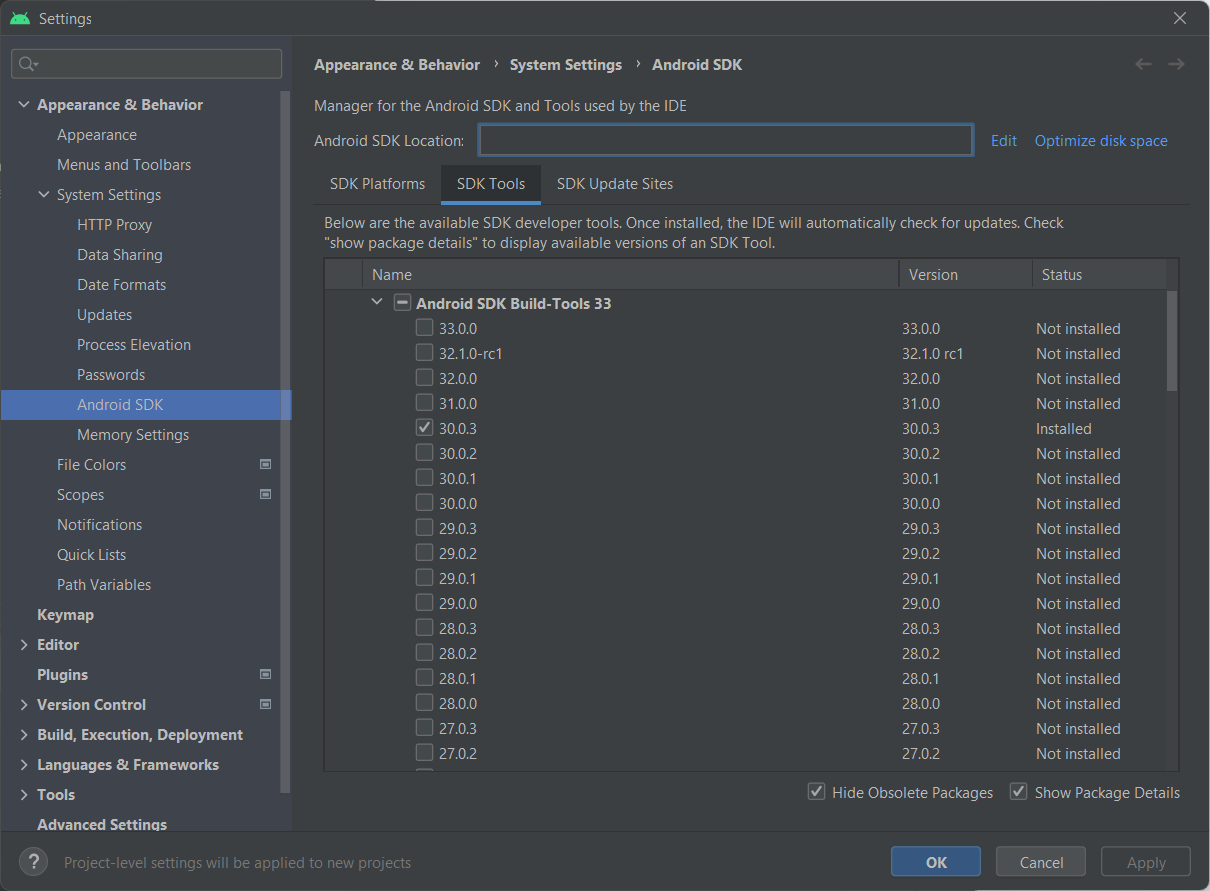This screenshot has width=1210, height=891.
Task: Click the Cancel button
Action: click(x=1041, y=862)
